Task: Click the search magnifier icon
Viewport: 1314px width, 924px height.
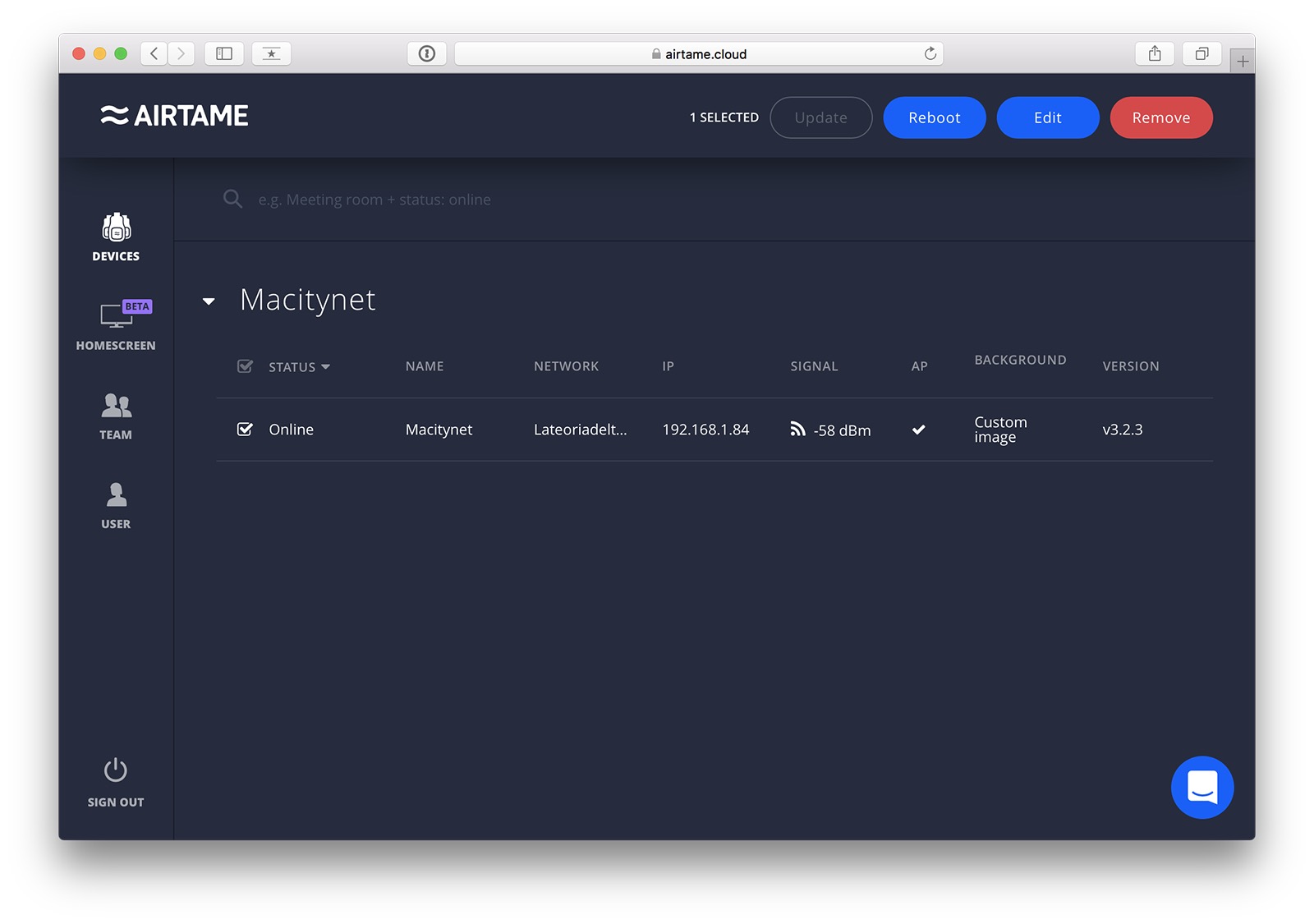Action: pos(232,199)
